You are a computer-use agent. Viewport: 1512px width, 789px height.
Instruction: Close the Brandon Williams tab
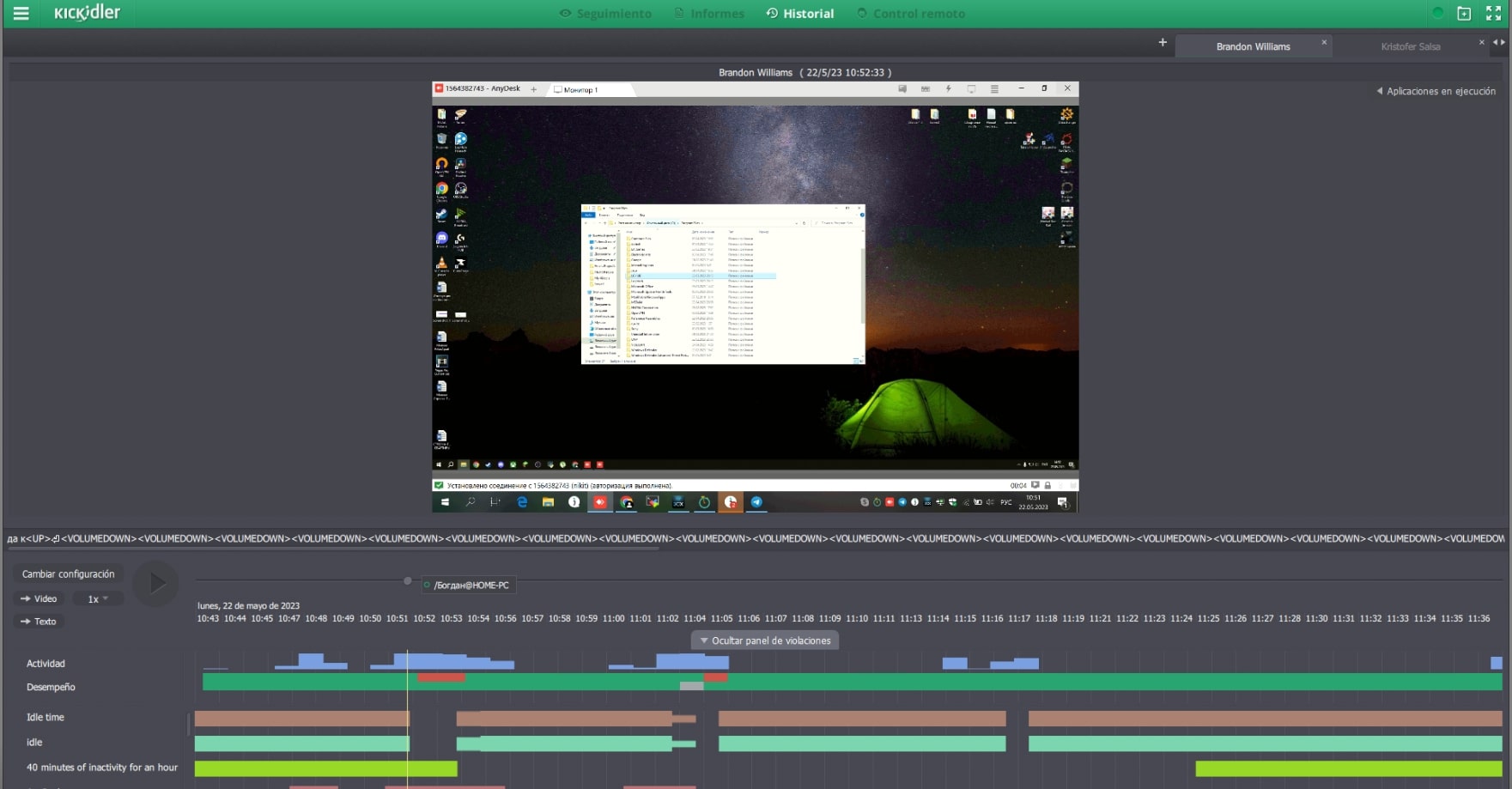1324,42
